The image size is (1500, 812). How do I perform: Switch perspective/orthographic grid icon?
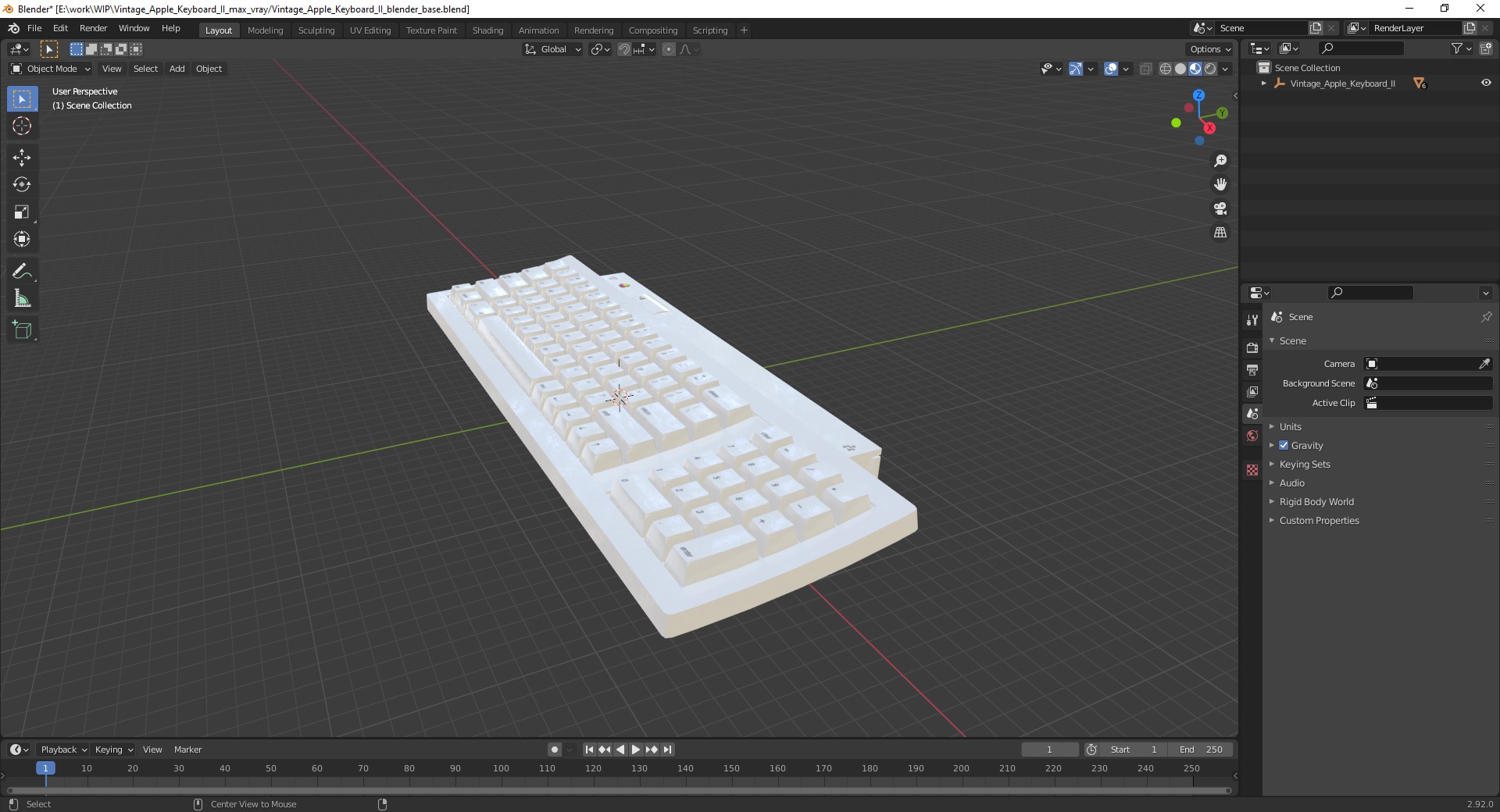point(1220,233)
